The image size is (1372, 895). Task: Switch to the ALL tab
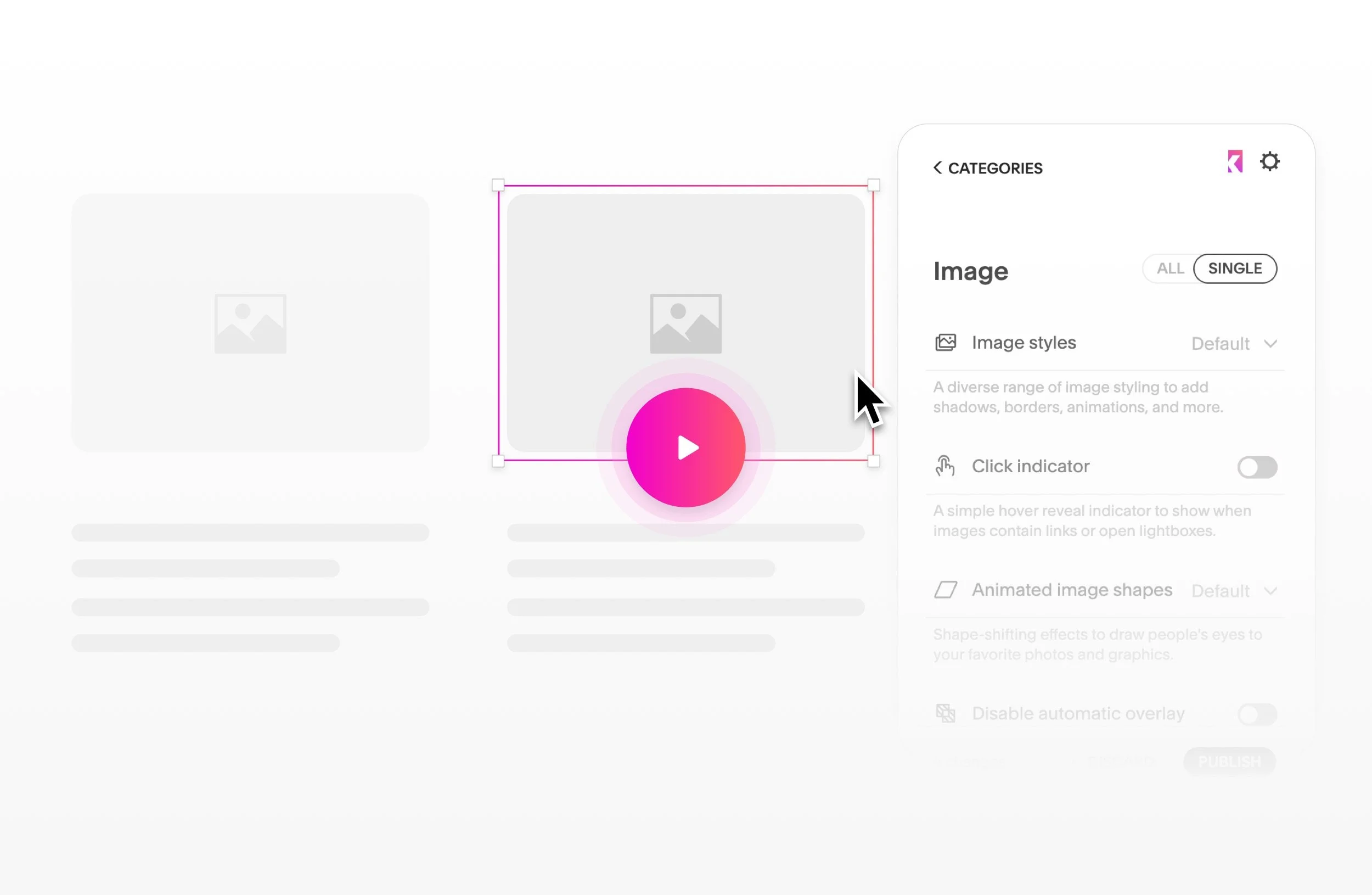(1169, 268)
